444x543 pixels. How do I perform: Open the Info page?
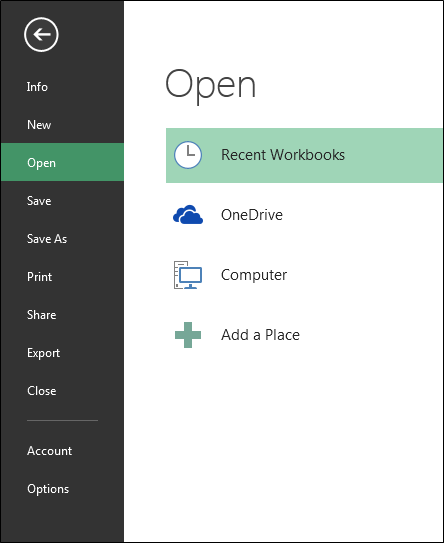point(37,87)
